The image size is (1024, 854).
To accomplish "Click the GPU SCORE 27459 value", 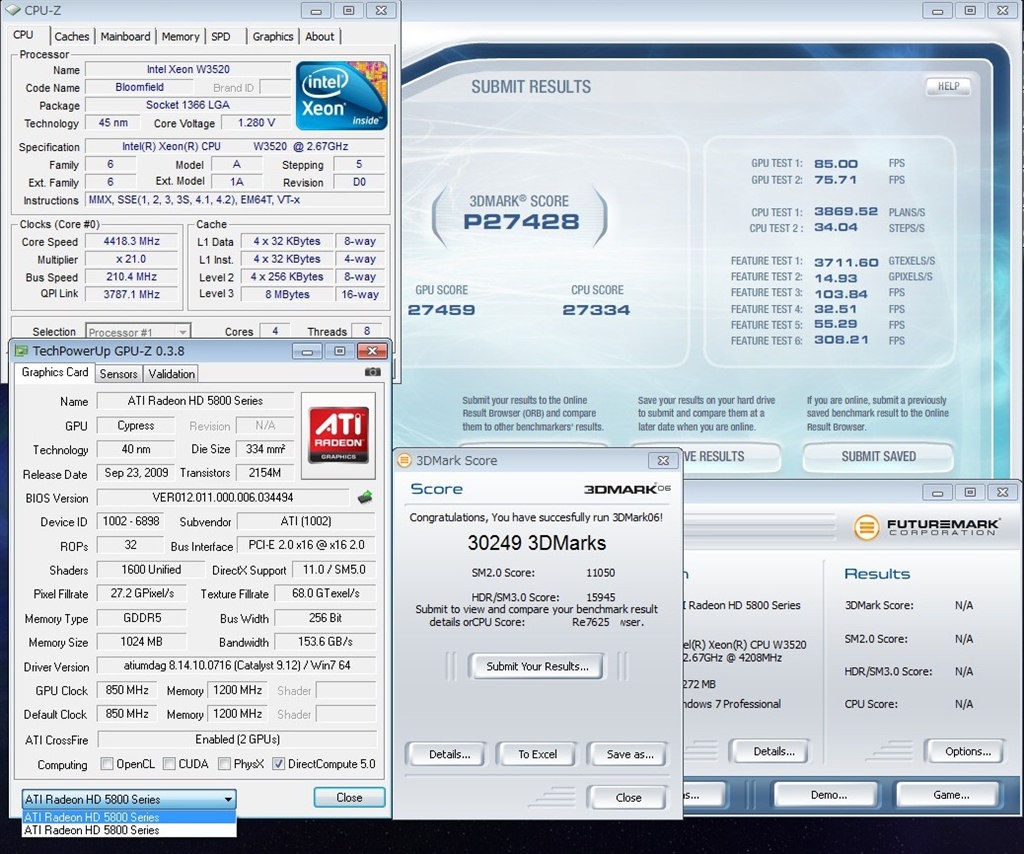I will coord(441,309).
